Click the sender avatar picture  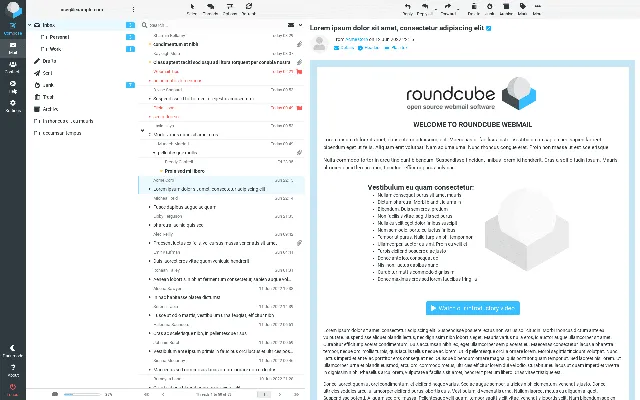coord(319,44)
